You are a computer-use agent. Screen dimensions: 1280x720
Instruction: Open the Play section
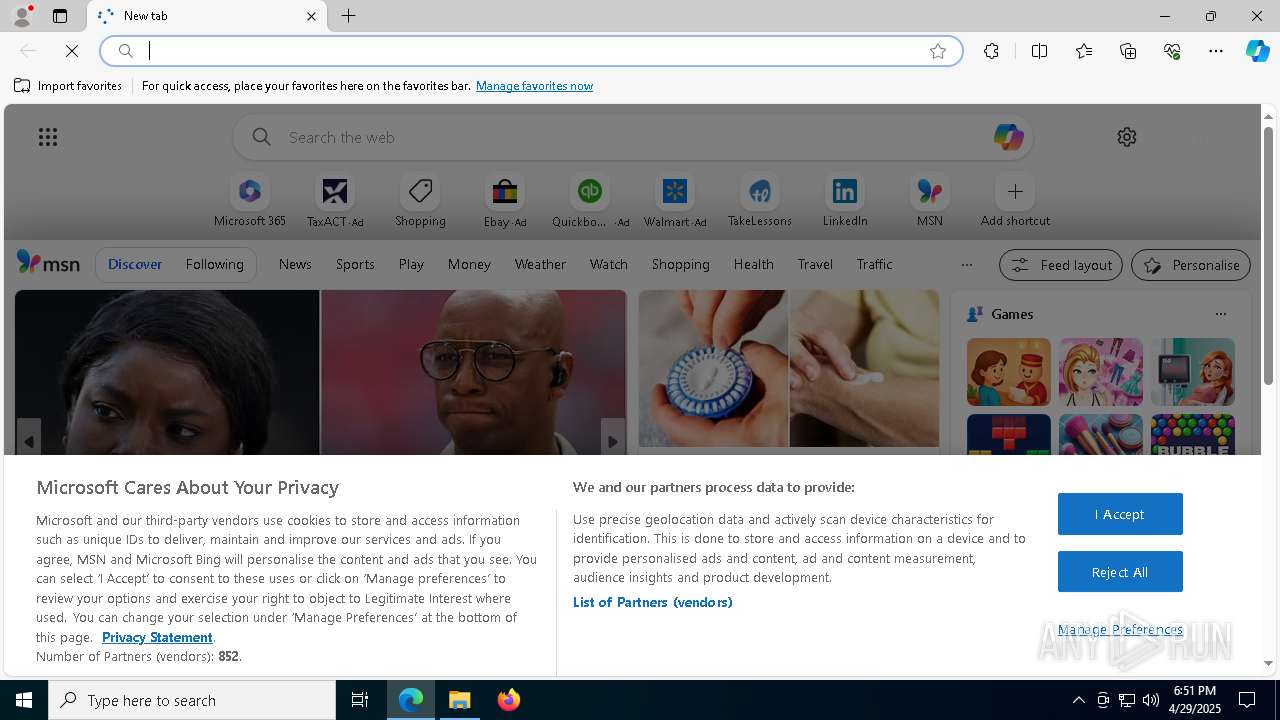click(411, 264)
